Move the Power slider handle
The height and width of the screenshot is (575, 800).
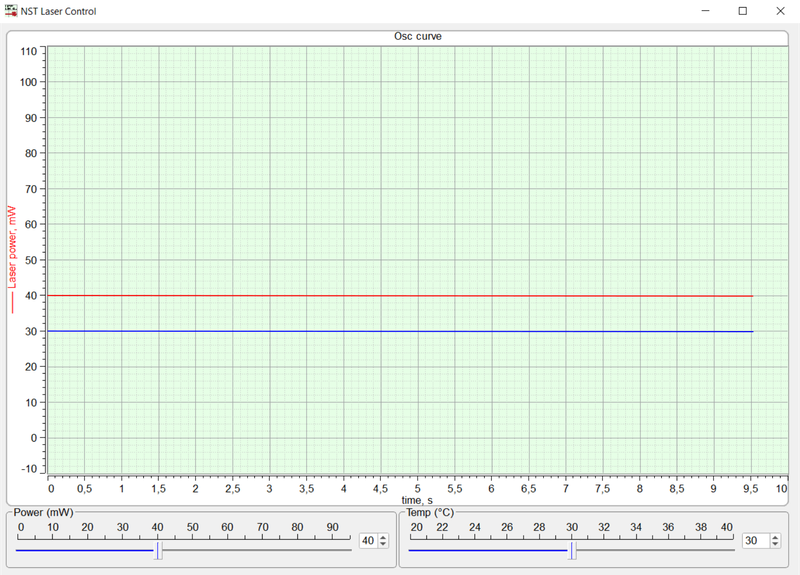click(x=159, y=551)
